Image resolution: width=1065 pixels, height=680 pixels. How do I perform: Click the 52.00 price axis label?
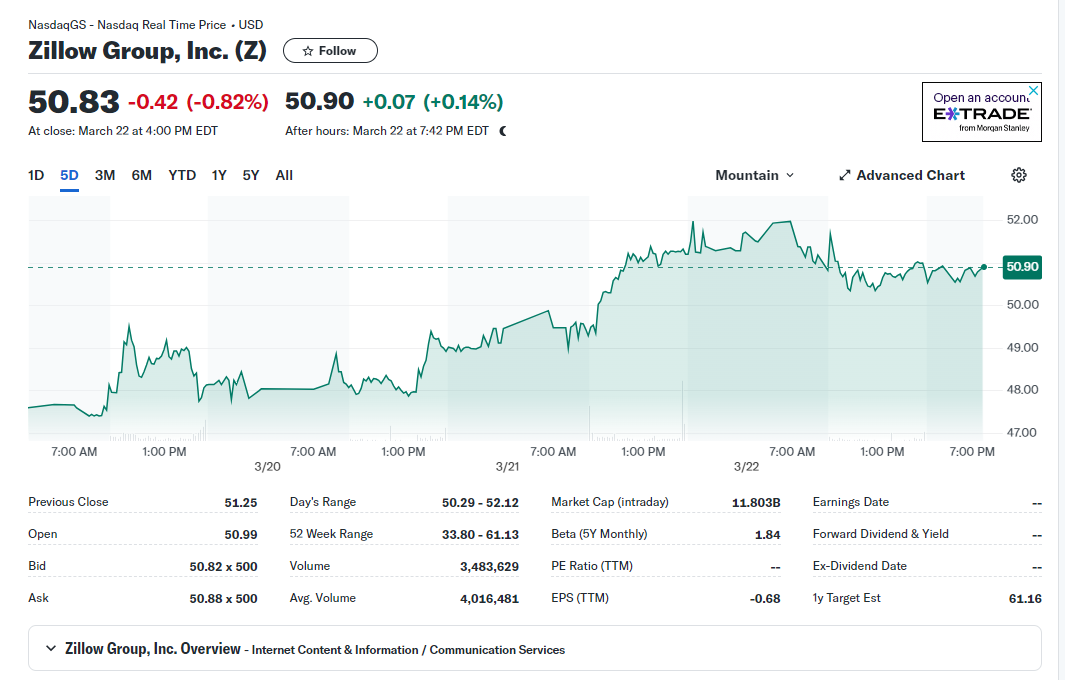tap(1022, 219)
